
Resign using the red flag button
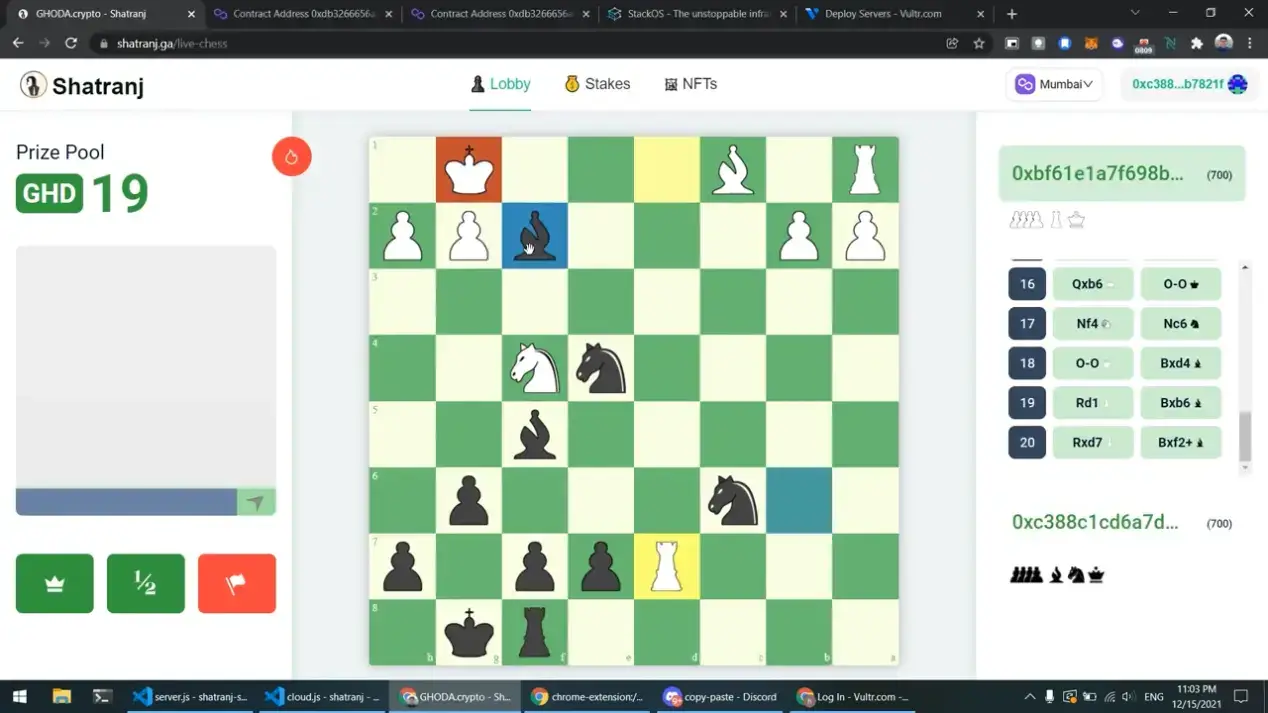tap(236, 583)
